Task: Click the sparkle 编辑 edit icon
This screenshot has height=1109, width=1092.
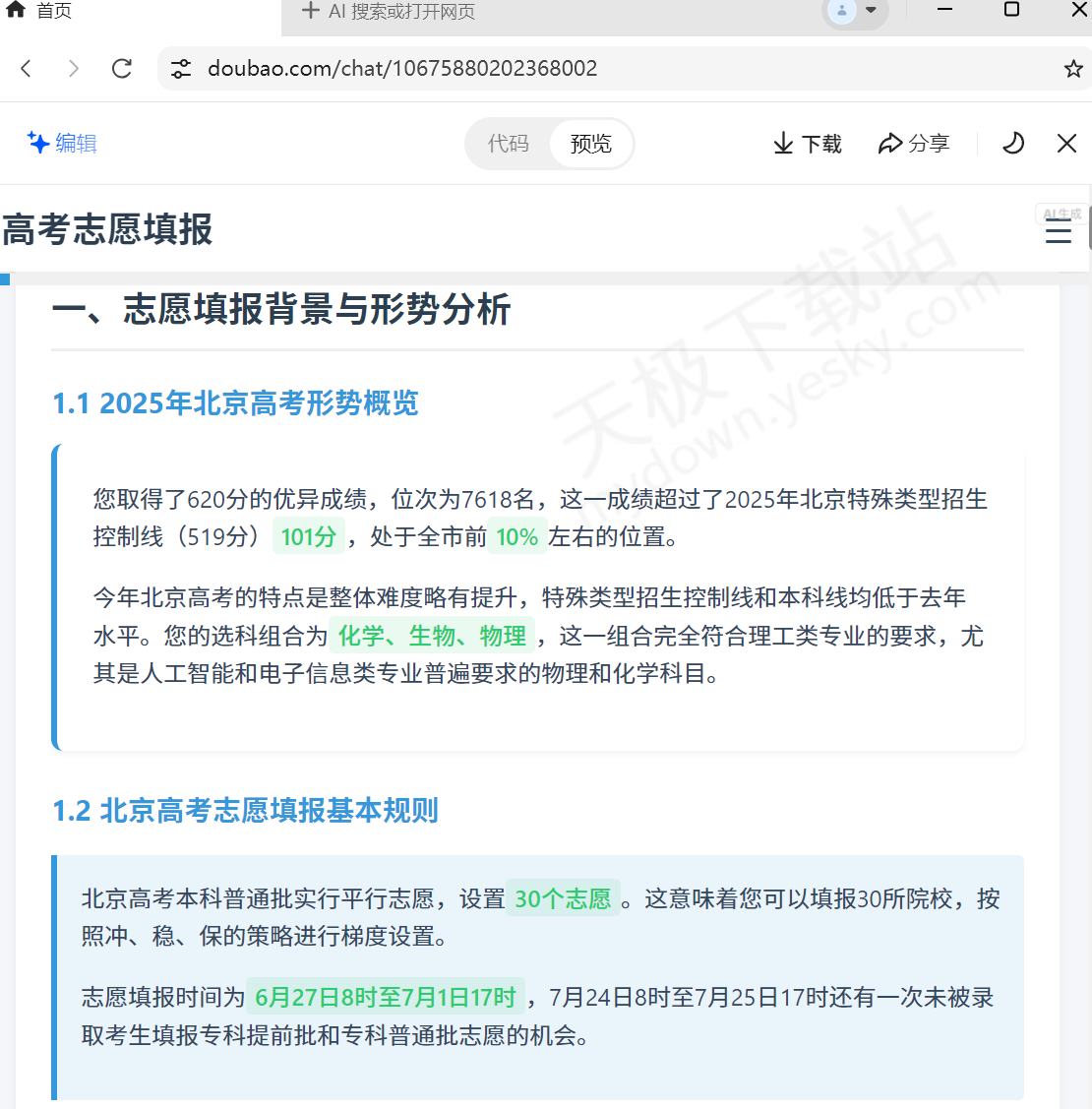Action: pos(35,143)
